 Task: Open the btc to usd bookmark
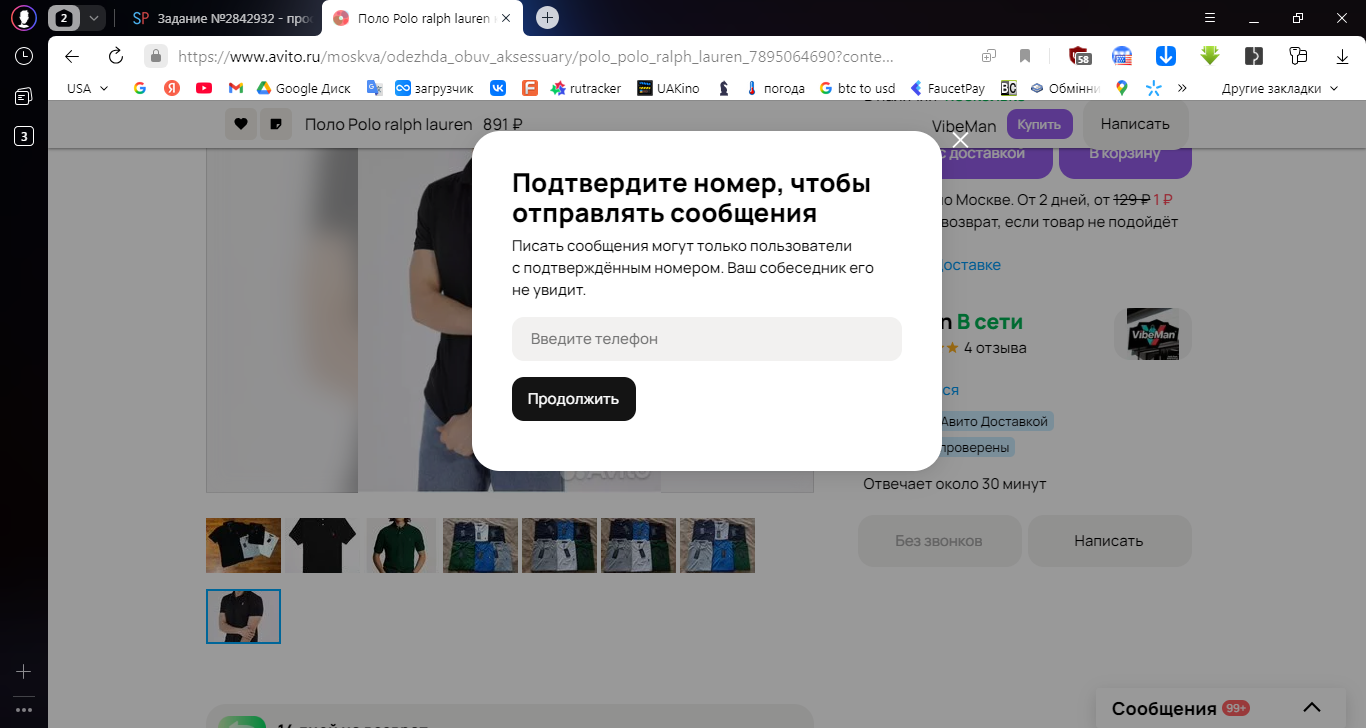coord(857,88)
